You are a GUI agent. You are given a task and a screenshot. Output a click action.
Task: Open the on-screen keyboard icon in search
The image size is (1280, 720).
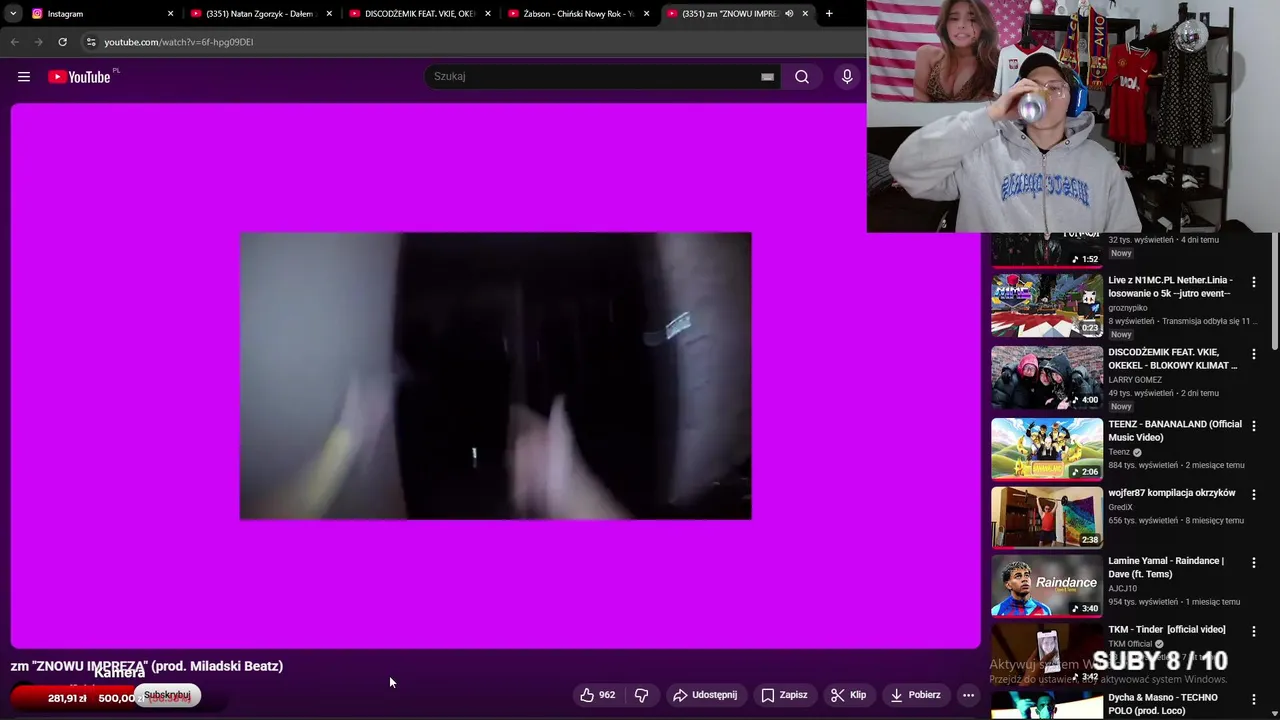pos(767,77)
